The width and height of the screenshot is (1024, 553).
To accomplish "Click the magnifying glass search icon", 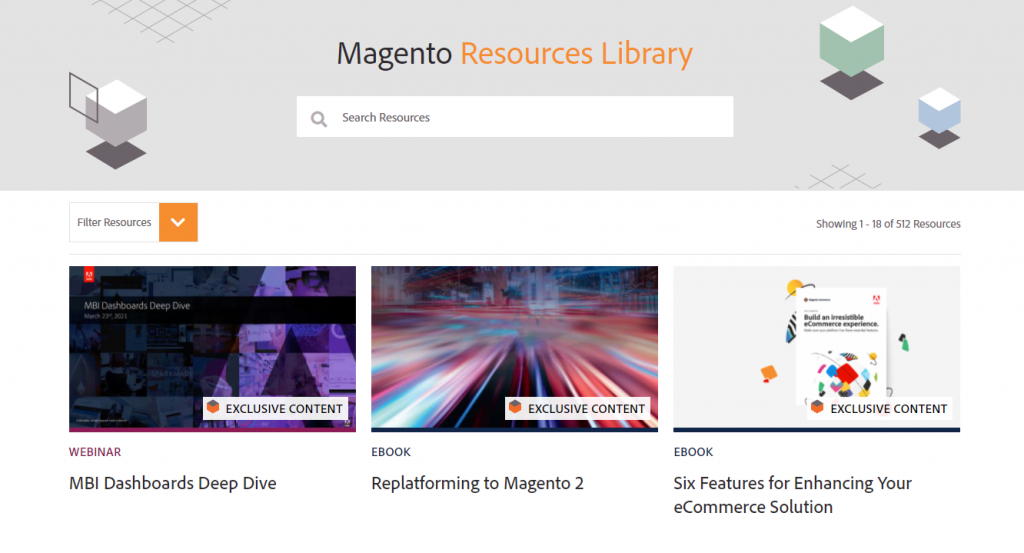I will tap(319, 118).
